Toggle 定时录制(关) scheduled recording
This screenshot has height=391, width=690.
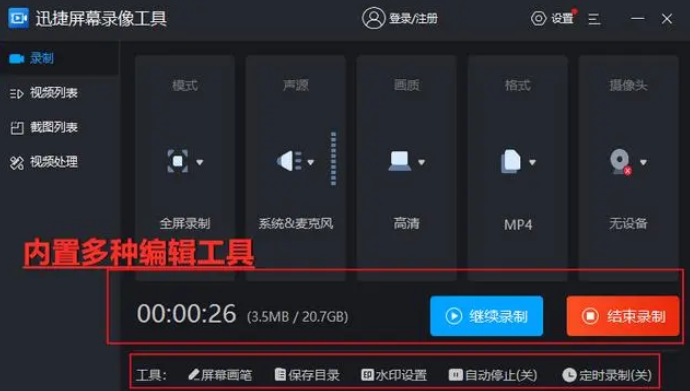tap(607, 375)
